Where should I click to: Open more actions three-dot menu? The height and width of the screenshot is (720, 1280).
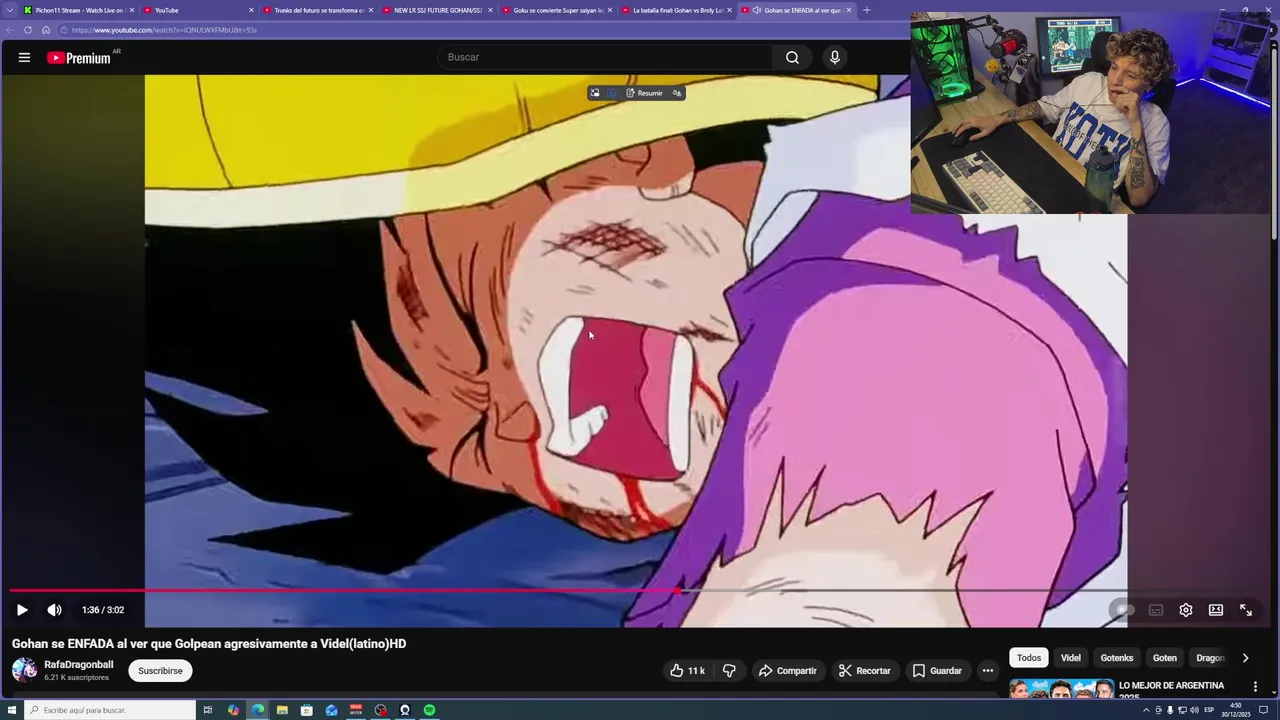pyautogui.click(x=988, y=671)
